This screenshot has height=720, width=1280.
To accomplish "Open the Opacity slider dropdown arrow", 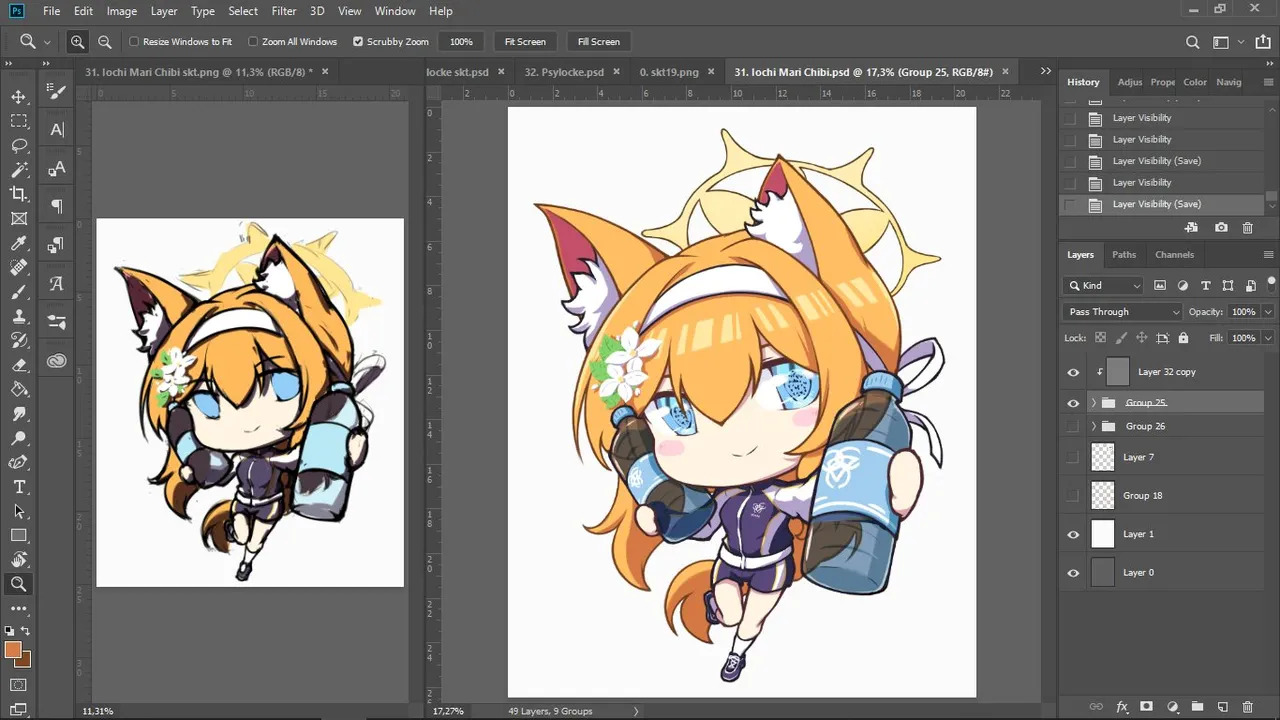I will click(x=1268, y=312).
